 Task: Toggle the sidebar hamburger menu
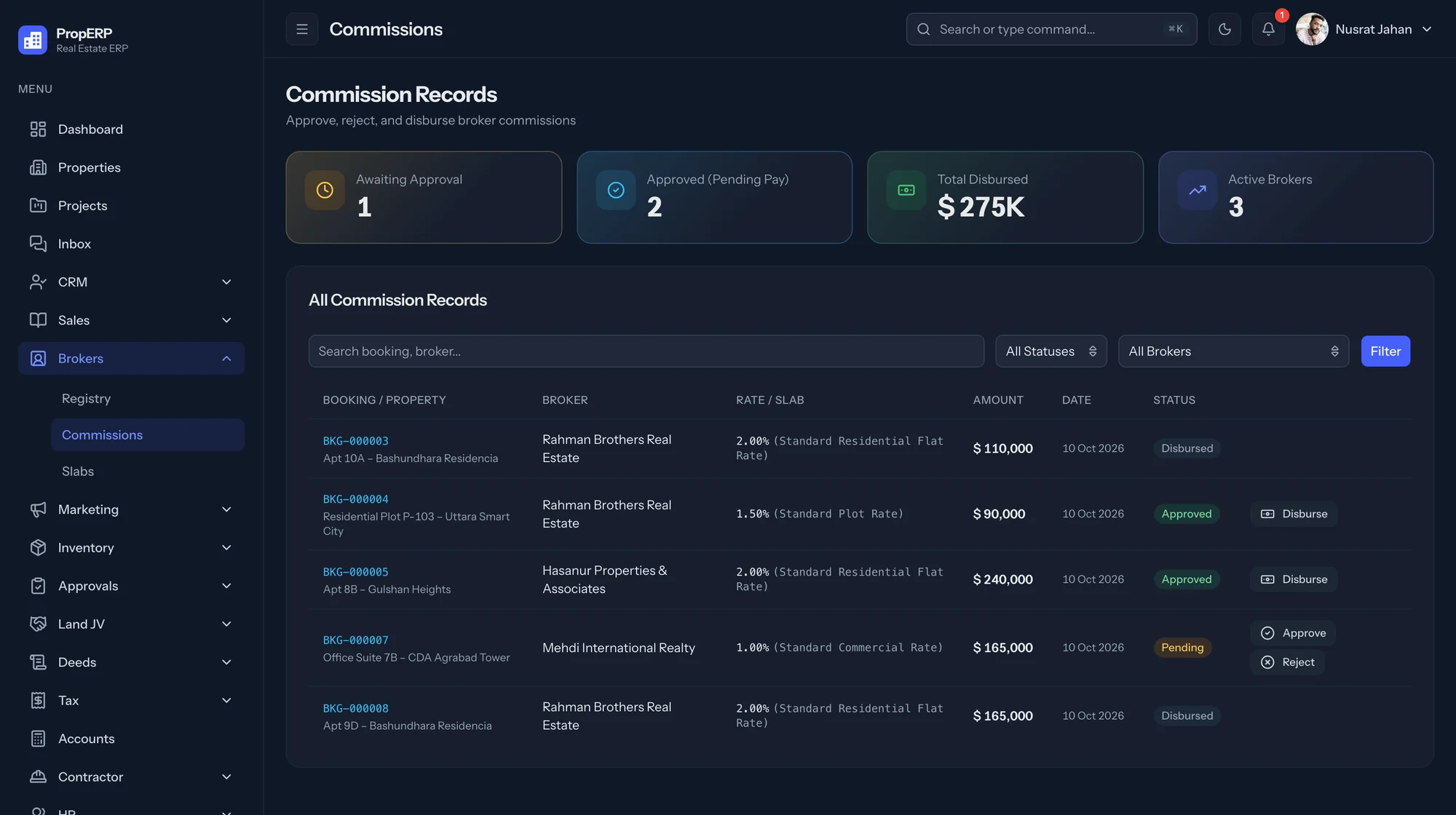pos(302,29)
